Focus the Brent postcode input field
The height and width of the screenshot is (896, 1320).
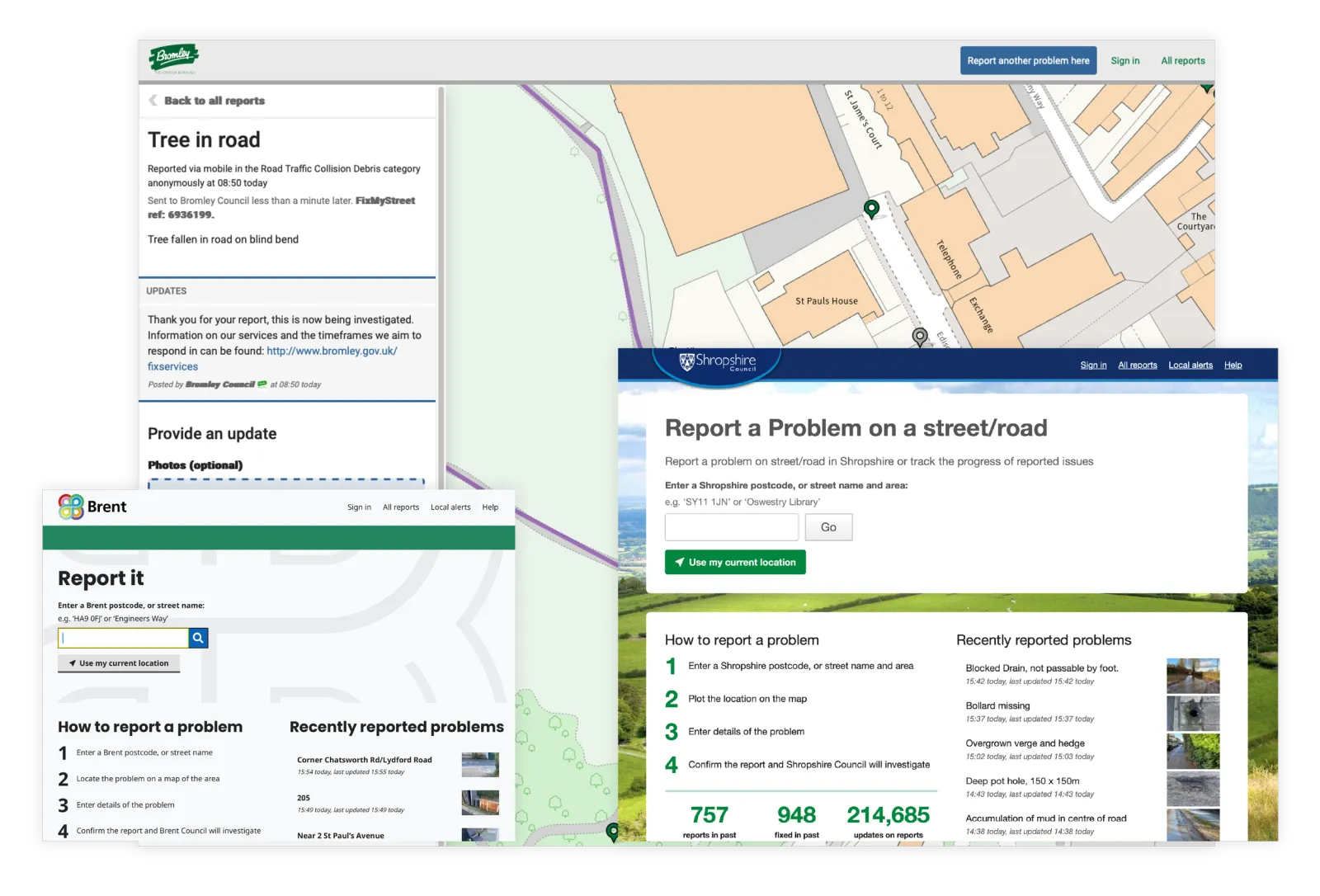(x=124, y=638)
